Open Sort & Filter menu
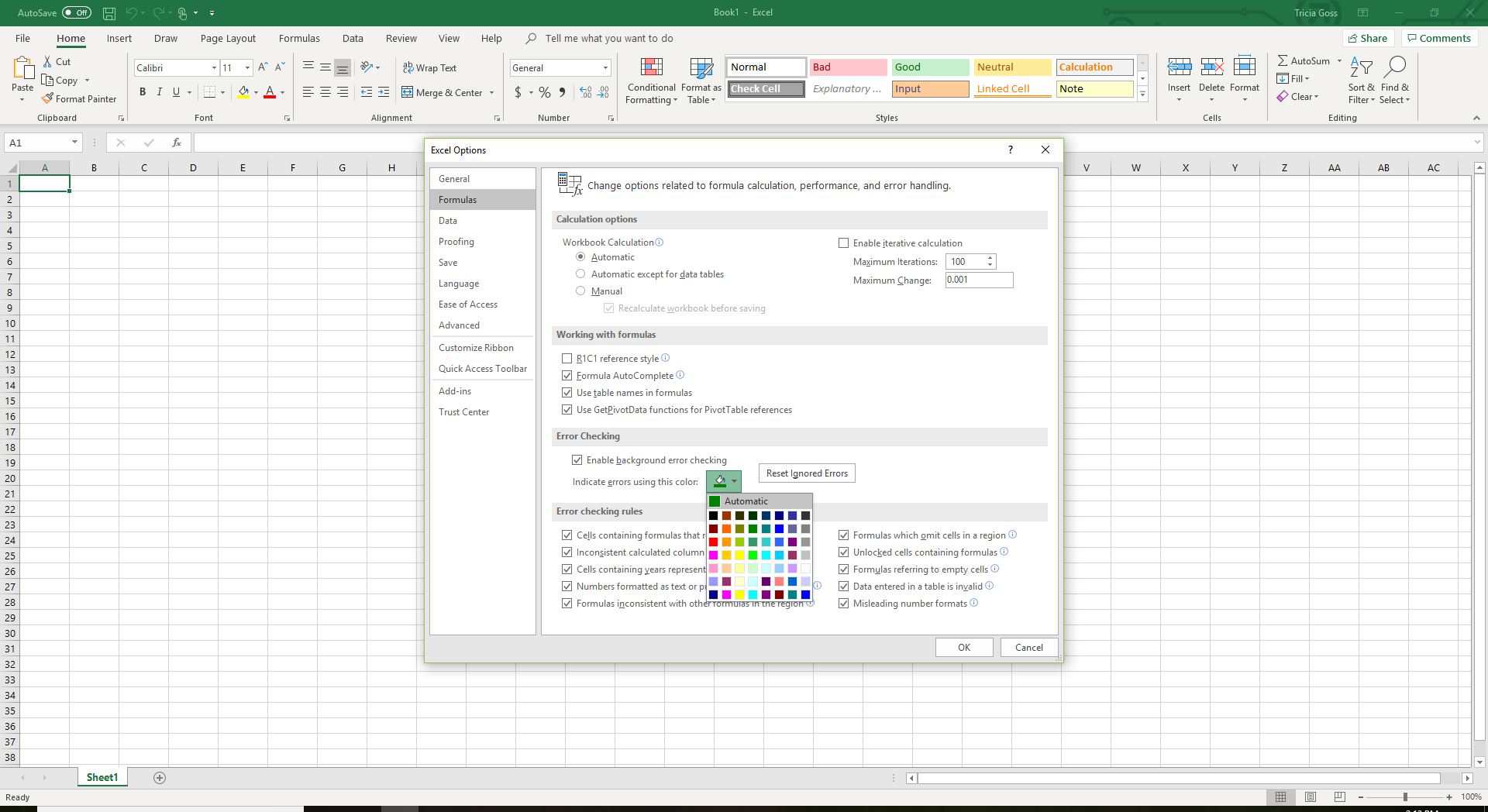This screenshot has height=812, width=1488. [1361, 81]
